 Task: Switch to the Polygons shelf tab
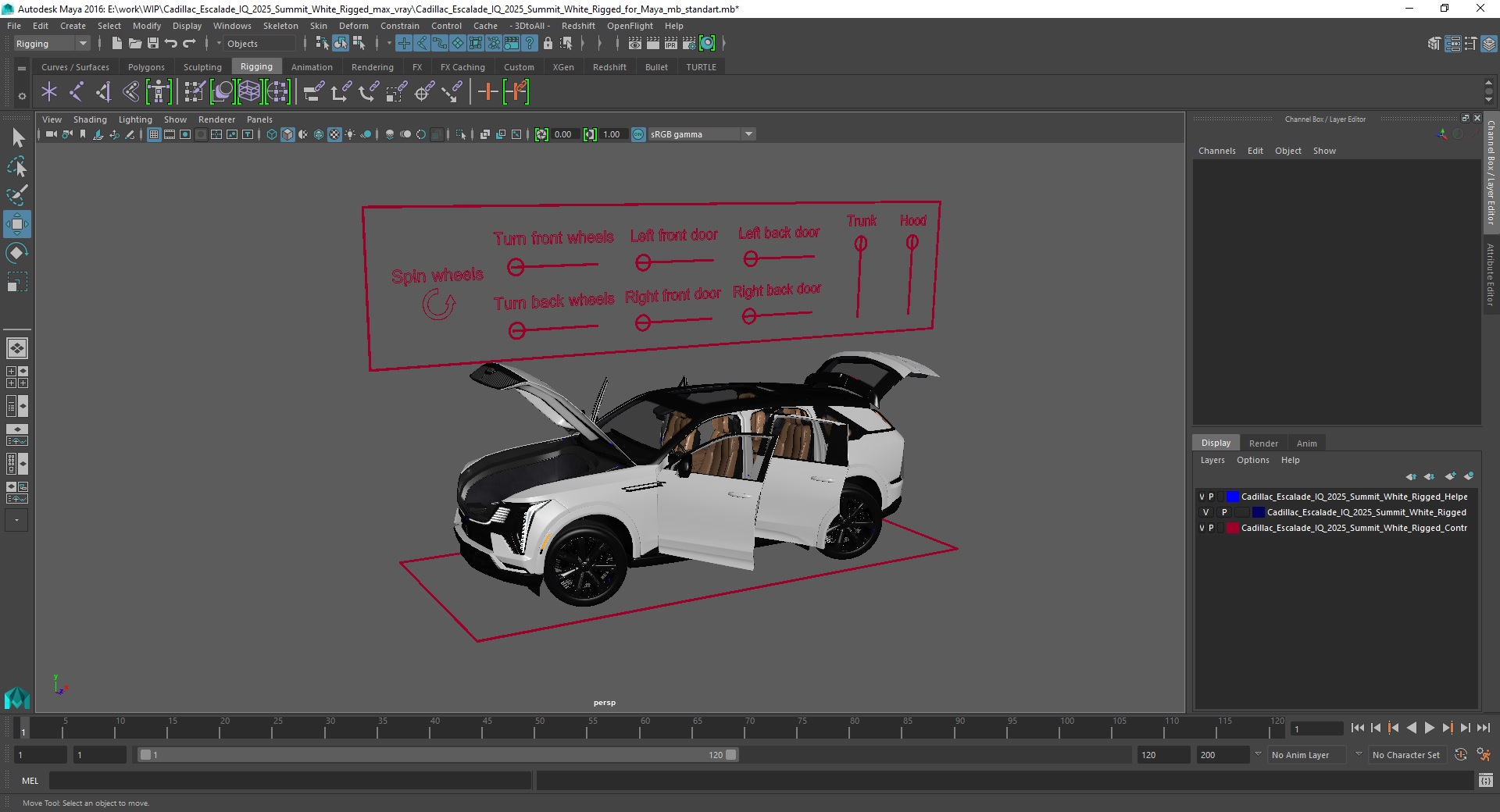click(x=146, y=67)
